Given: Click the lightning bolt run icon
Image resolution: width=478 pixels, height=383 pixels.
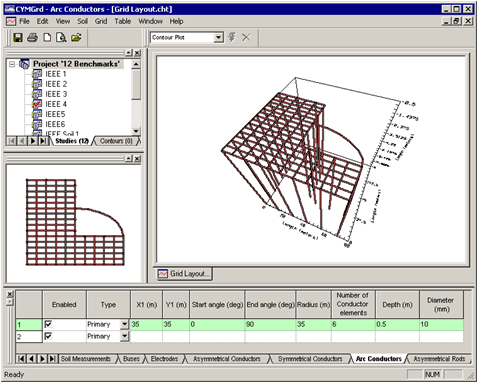Looking at the screenshot, I should (x=232, y=37).
